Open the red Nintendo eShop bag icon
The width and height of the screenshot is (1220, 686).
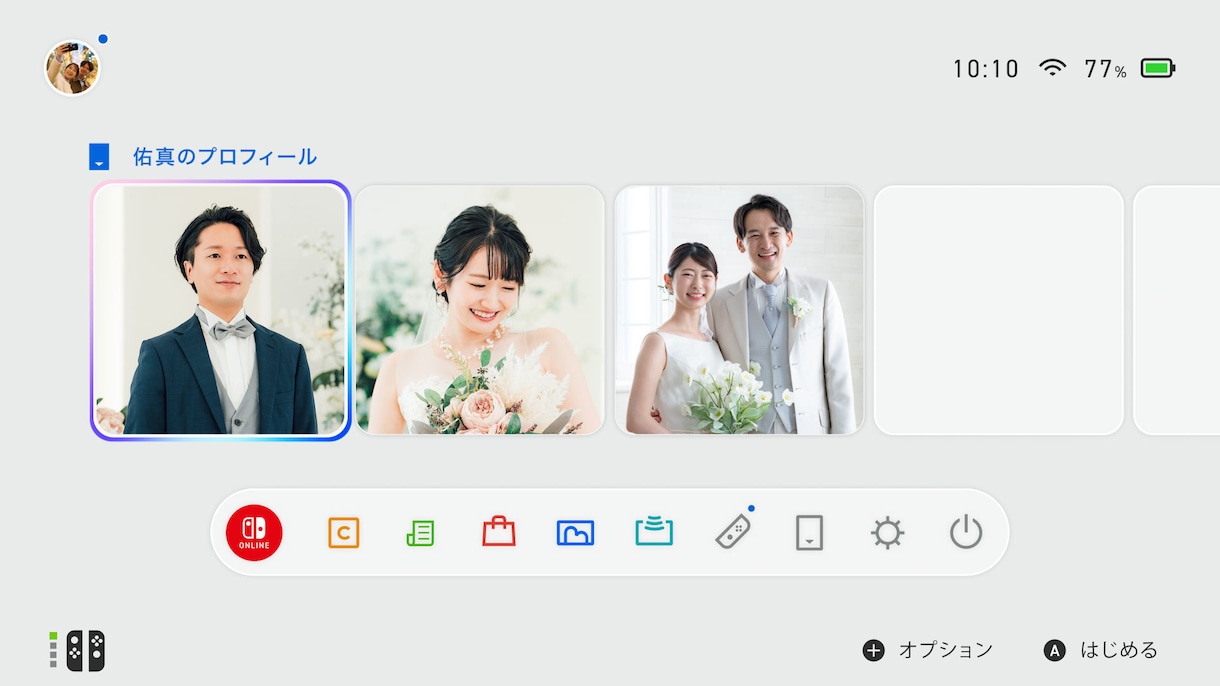click(499, 532)
